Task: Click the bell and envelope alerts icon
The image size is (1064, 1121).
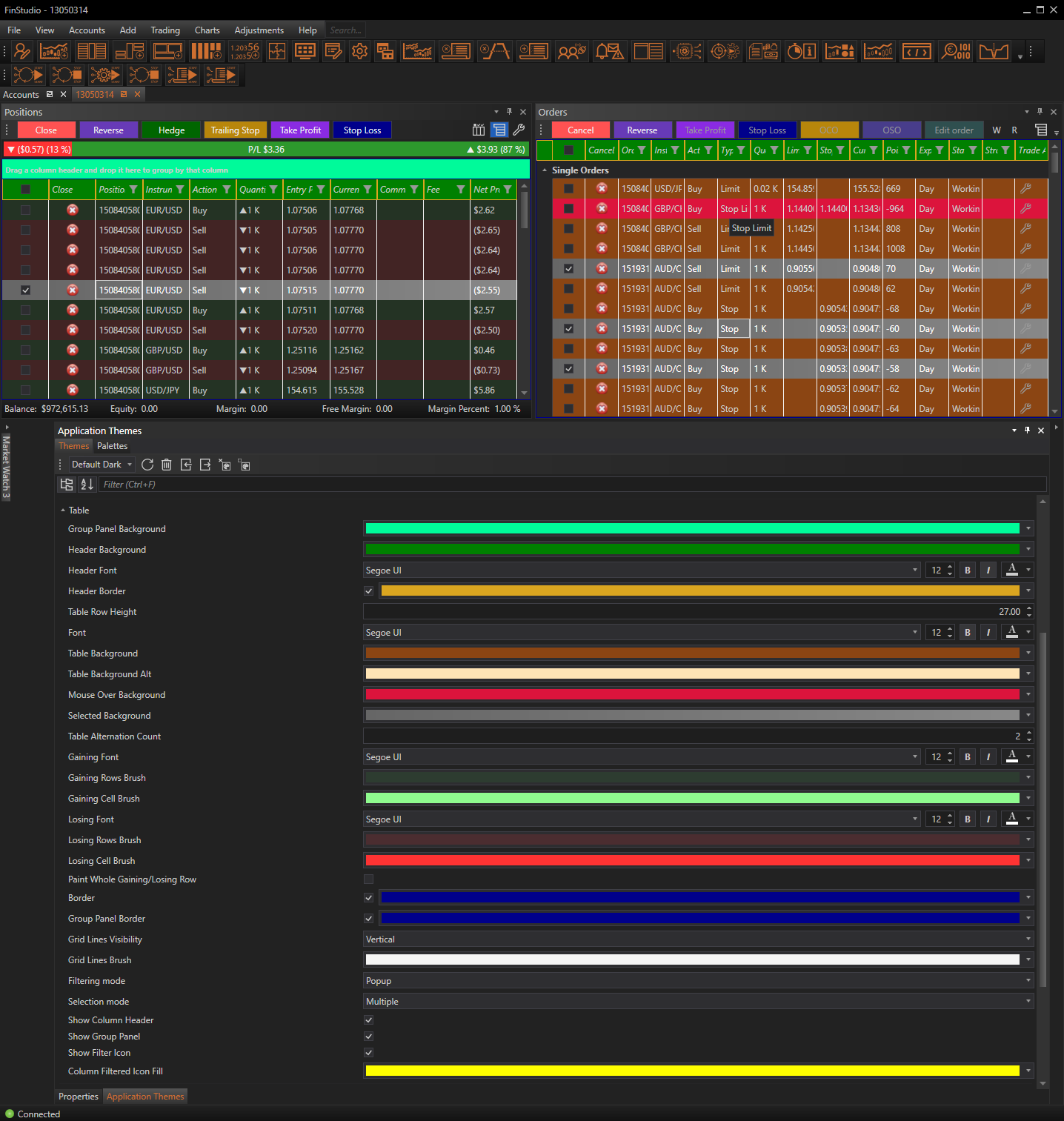Action: tap(610, 51)
